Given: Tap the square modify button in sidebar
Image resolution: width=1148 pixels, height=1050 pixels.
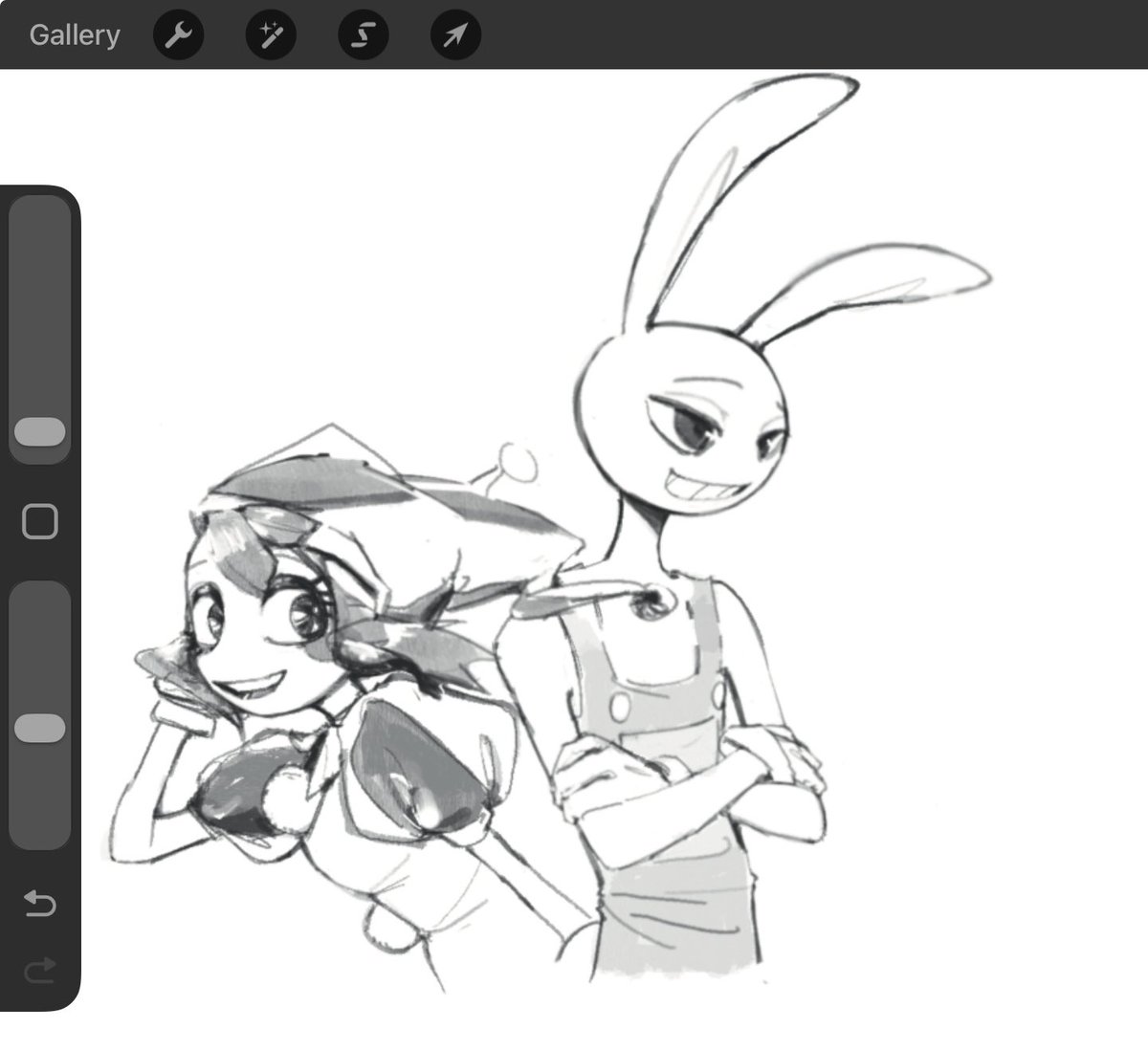Looking at the screenshot, I should [x=40, y=522].
